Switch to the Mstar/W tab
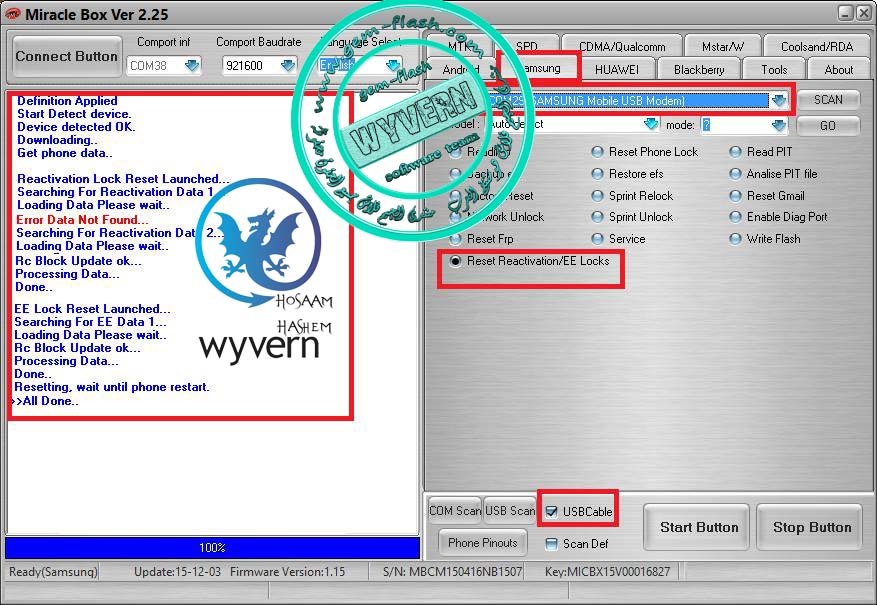This screenshot has height=605, width=877. [x=723, y=46]
